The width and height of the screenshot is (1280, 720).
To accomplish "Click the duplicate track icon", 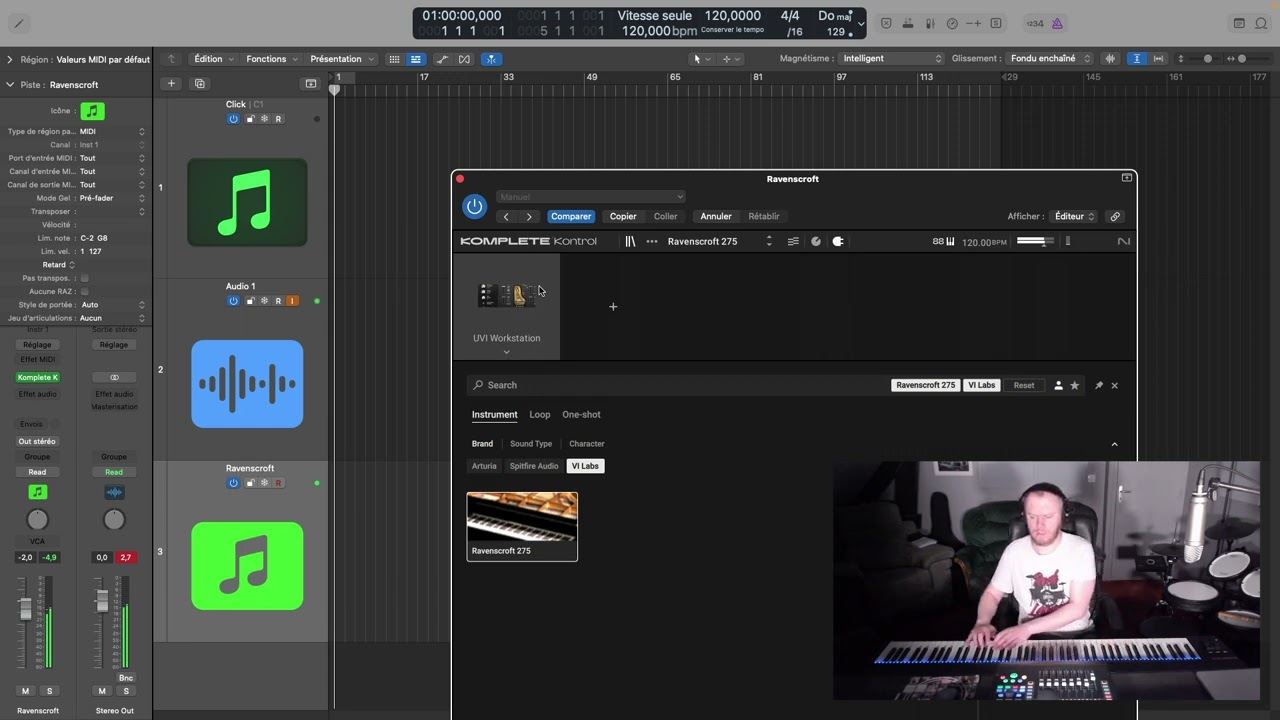I will pos(199,84).
